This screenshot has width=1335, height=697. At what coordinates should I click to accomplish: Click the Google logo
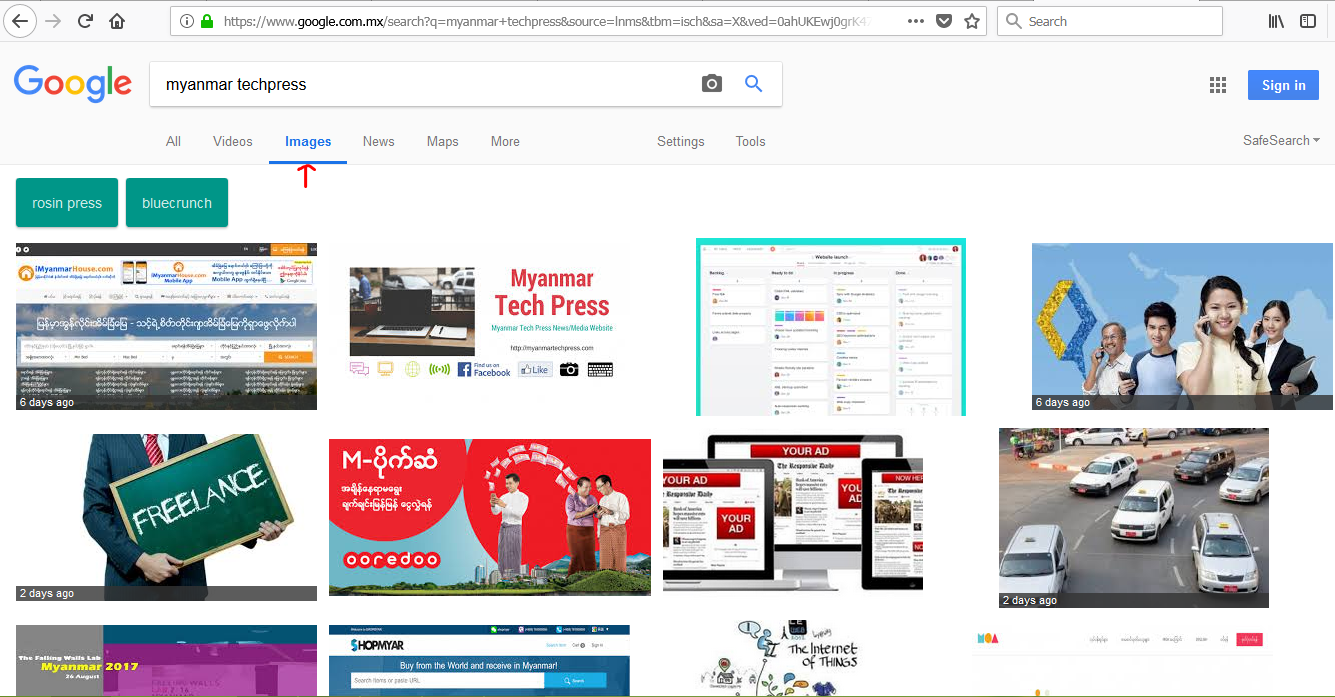[73, 84]
